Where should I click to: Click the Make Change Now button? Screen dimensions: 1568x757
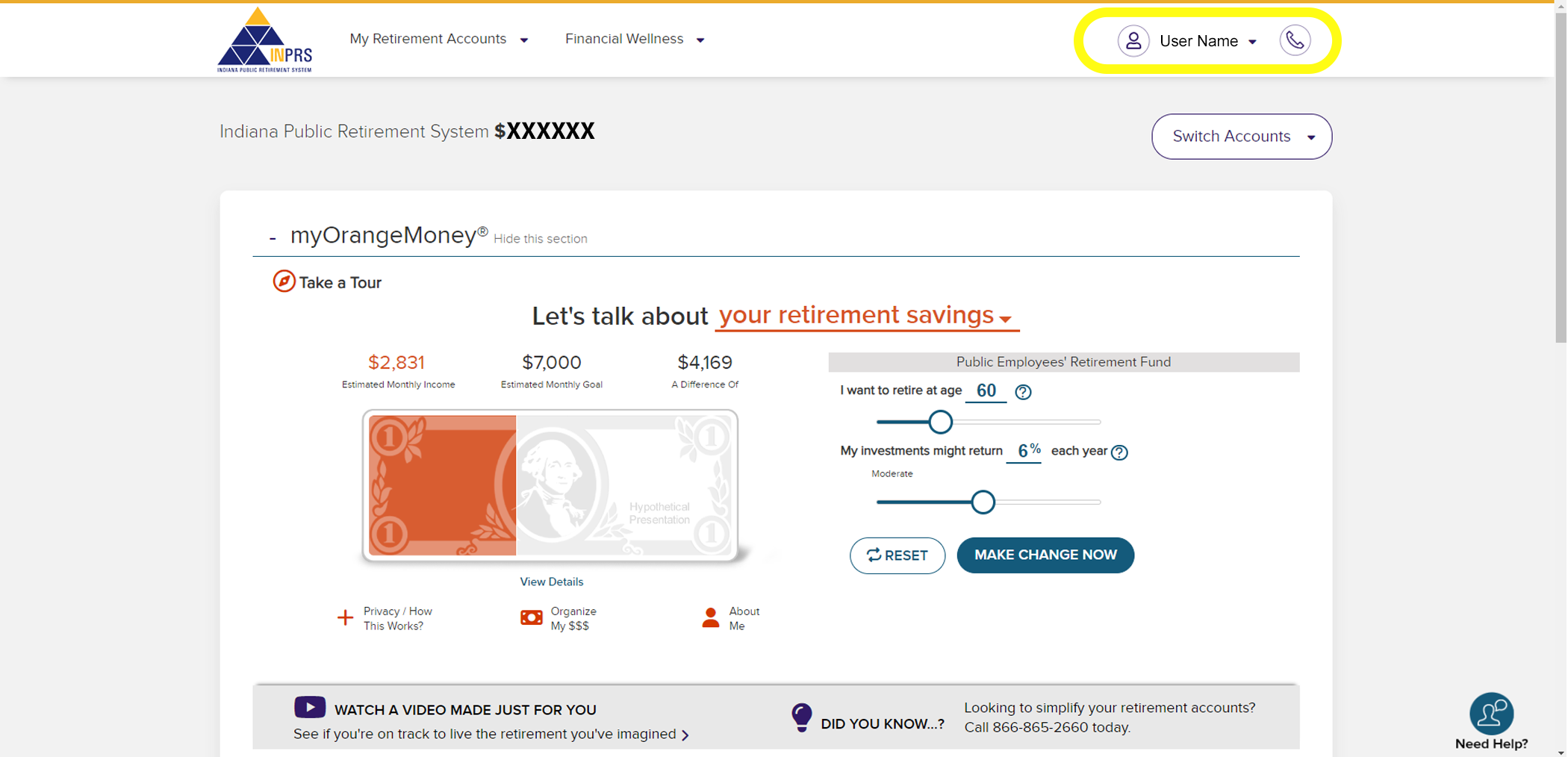coord(1045,555)
